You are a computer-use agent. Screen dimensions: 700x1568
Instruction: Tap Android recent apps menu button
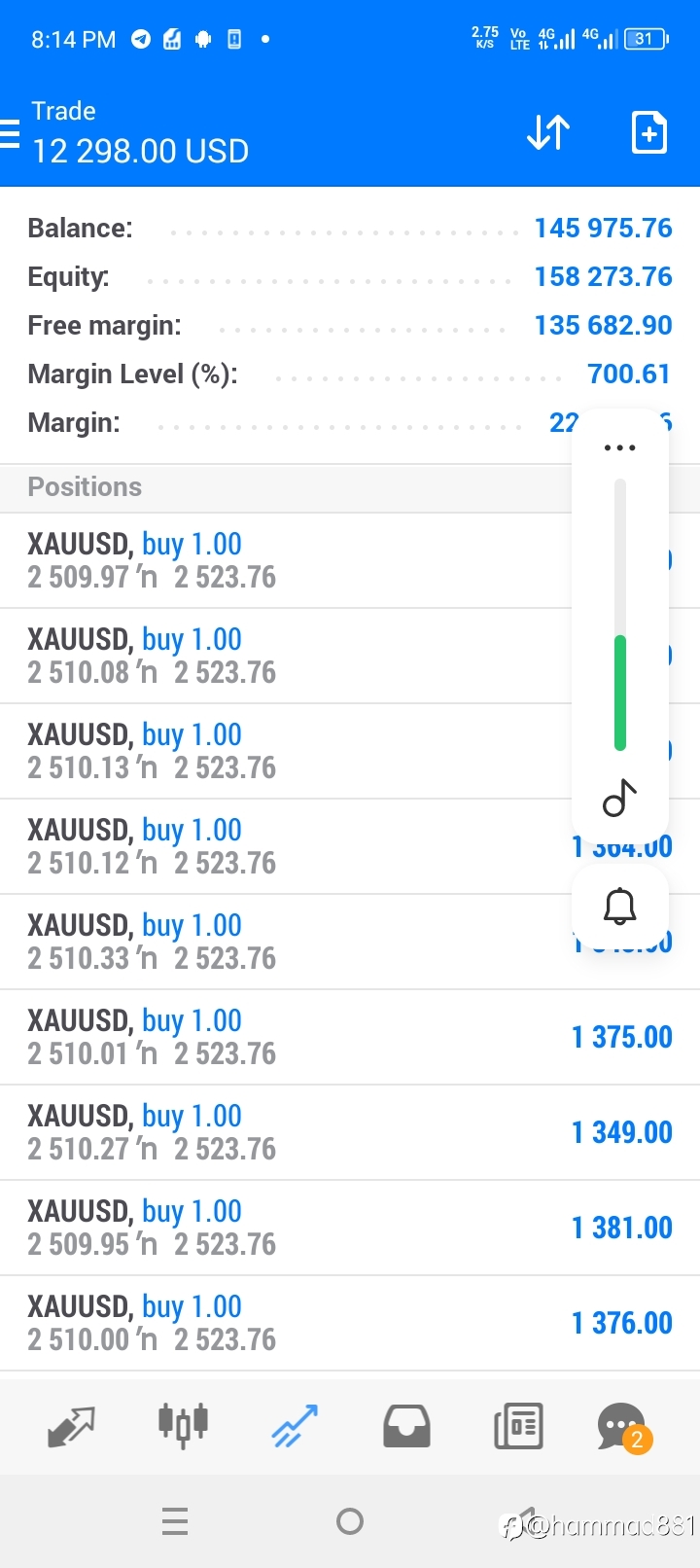[175, 1521]
